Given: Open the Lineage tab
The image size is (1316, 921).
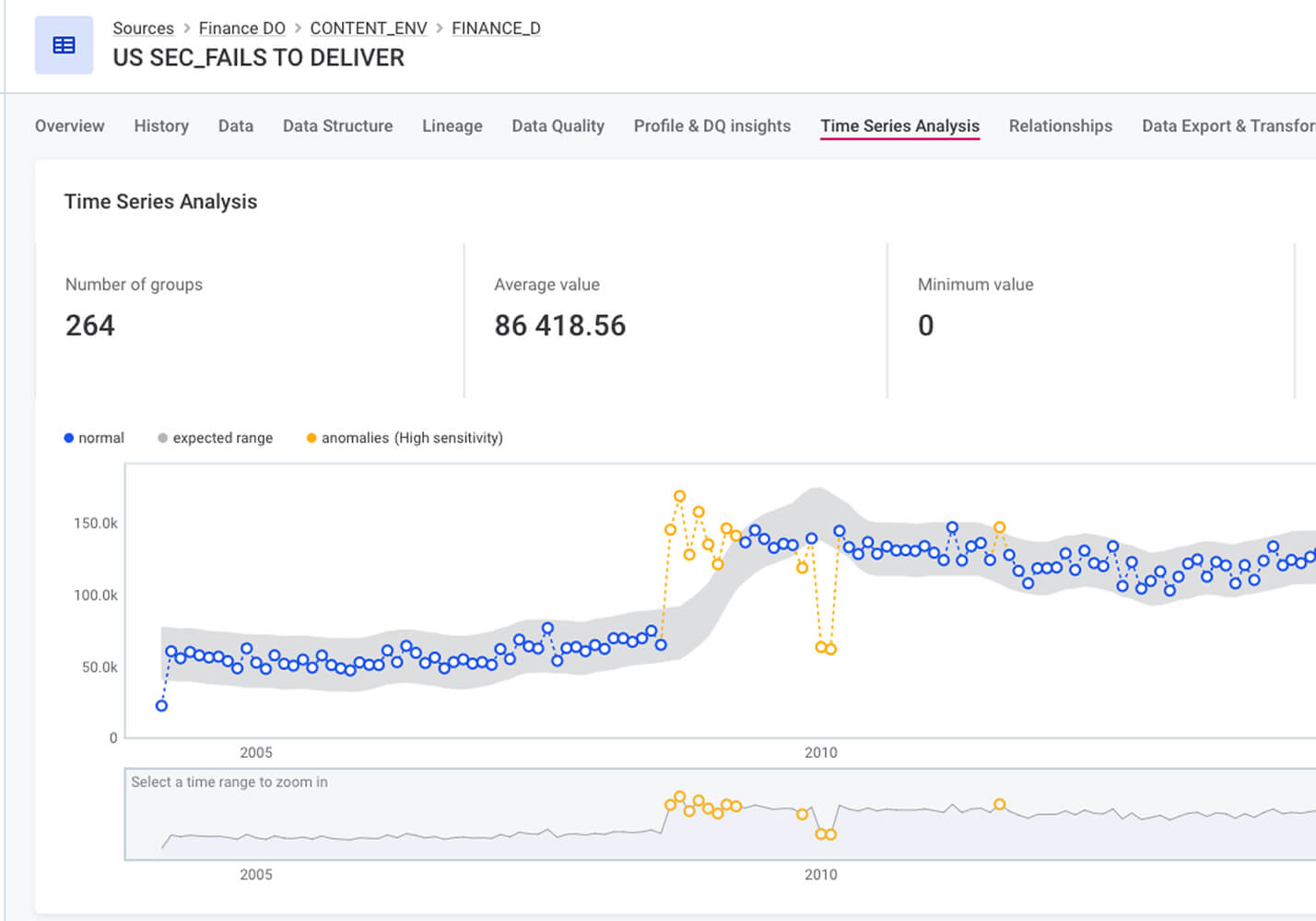Looking at the screenshot, I should (x=452, y=126).
